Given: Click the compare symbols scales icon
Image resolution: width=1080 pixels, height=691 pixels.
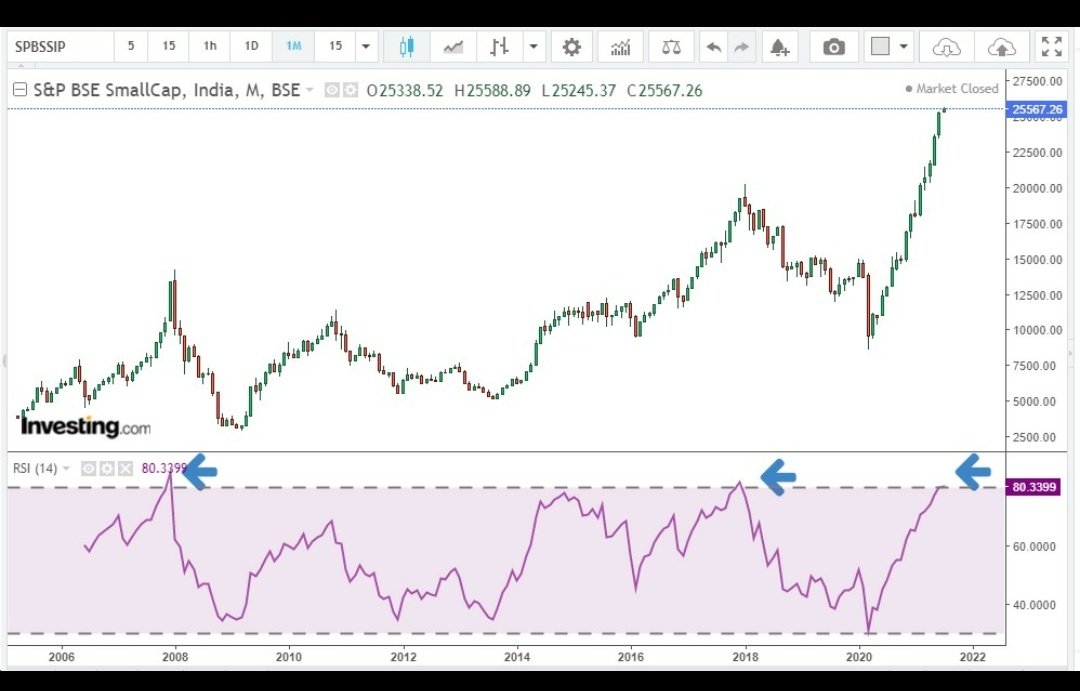Looking at the screenshot, I should point(671,47).
